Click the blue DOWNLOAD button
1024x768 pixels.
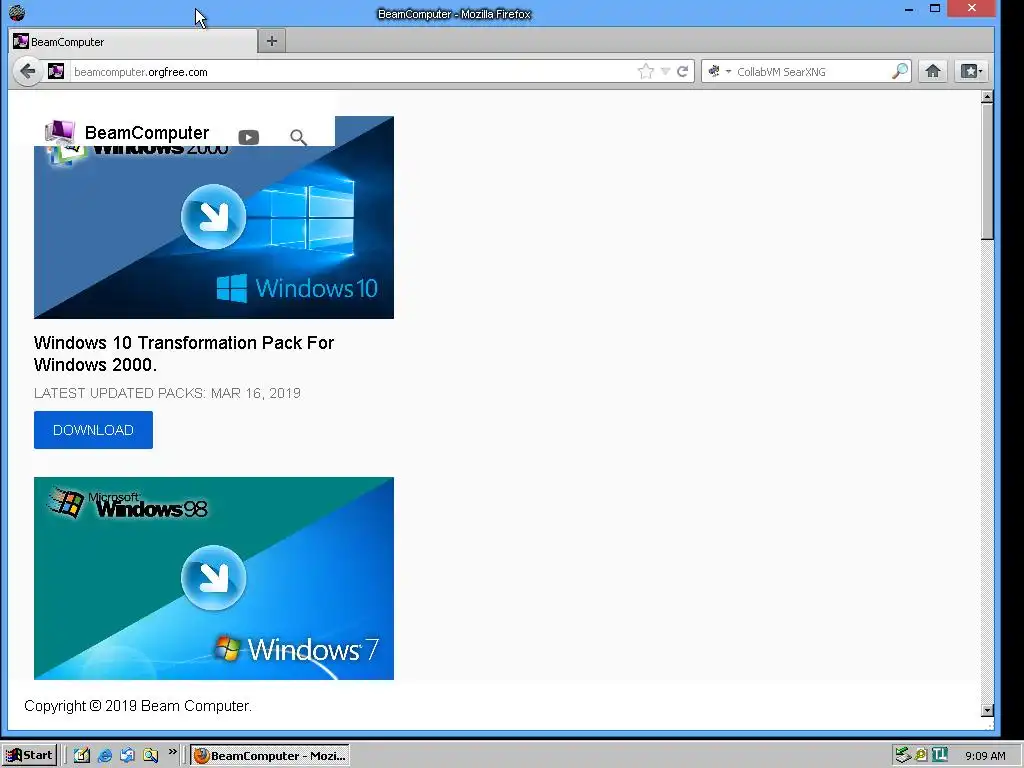pos(93,430)
